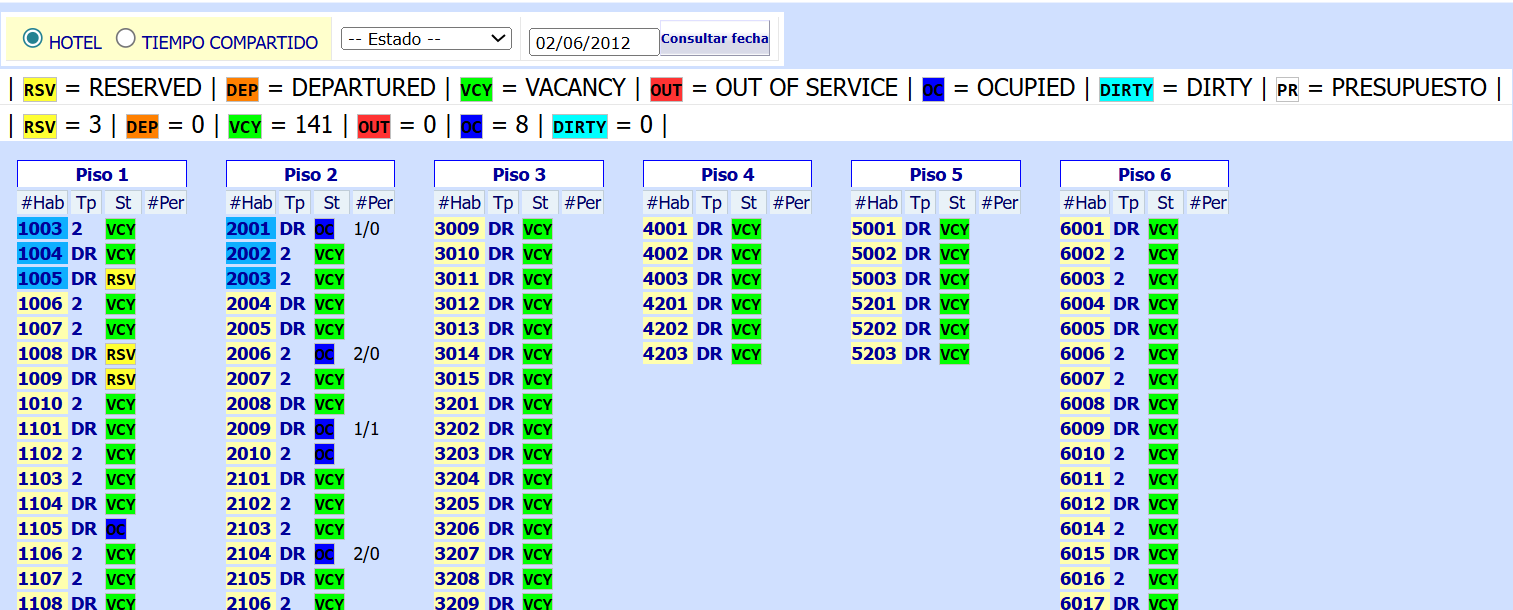Open room 5203 link
The height and width of the screenshot is (610, 1513).
[x=874, y=354]
